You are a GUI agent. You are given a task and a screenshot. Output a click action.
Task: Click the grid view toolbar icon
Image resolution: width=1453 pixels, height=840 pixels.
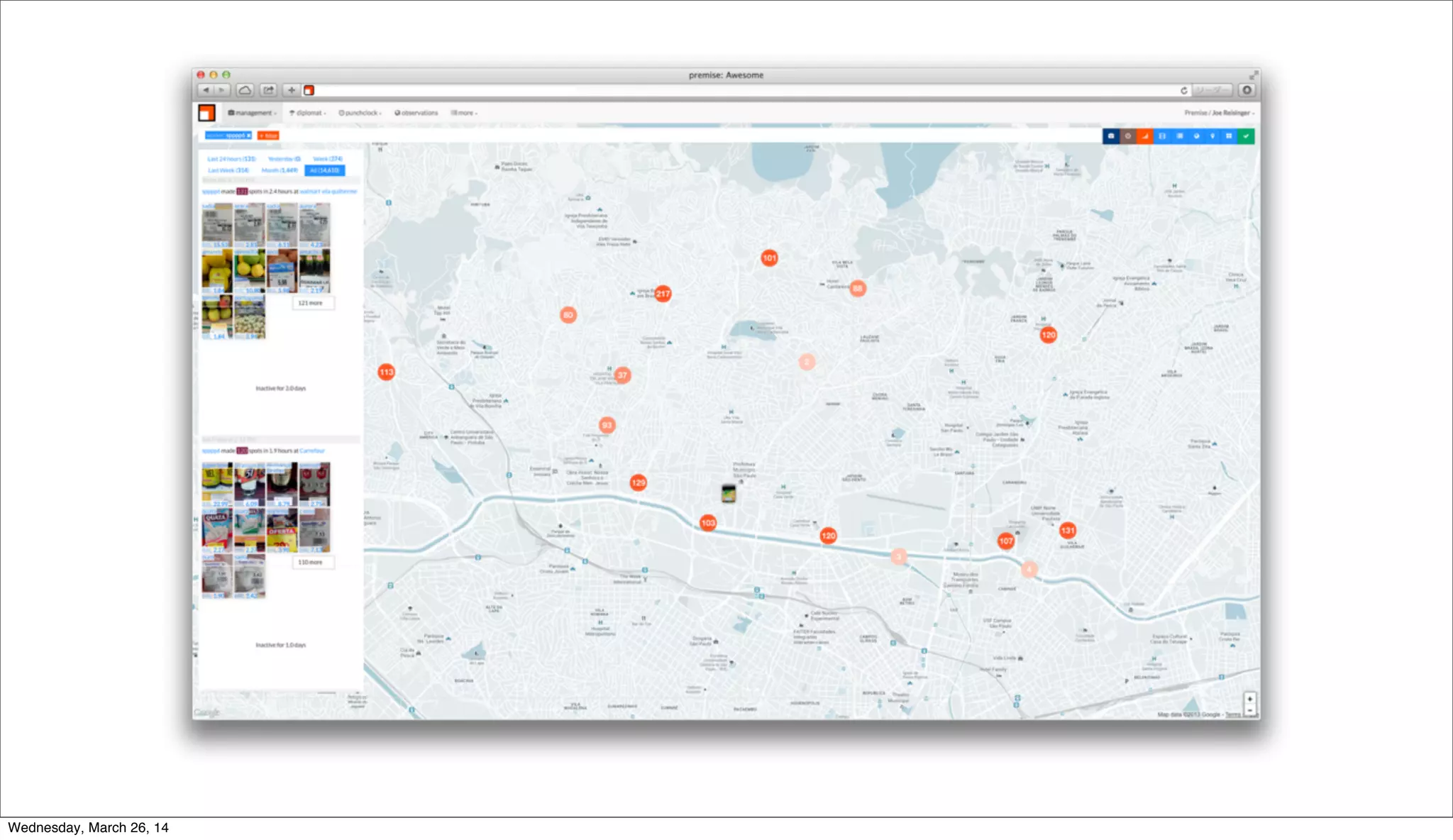point(1229,136)
